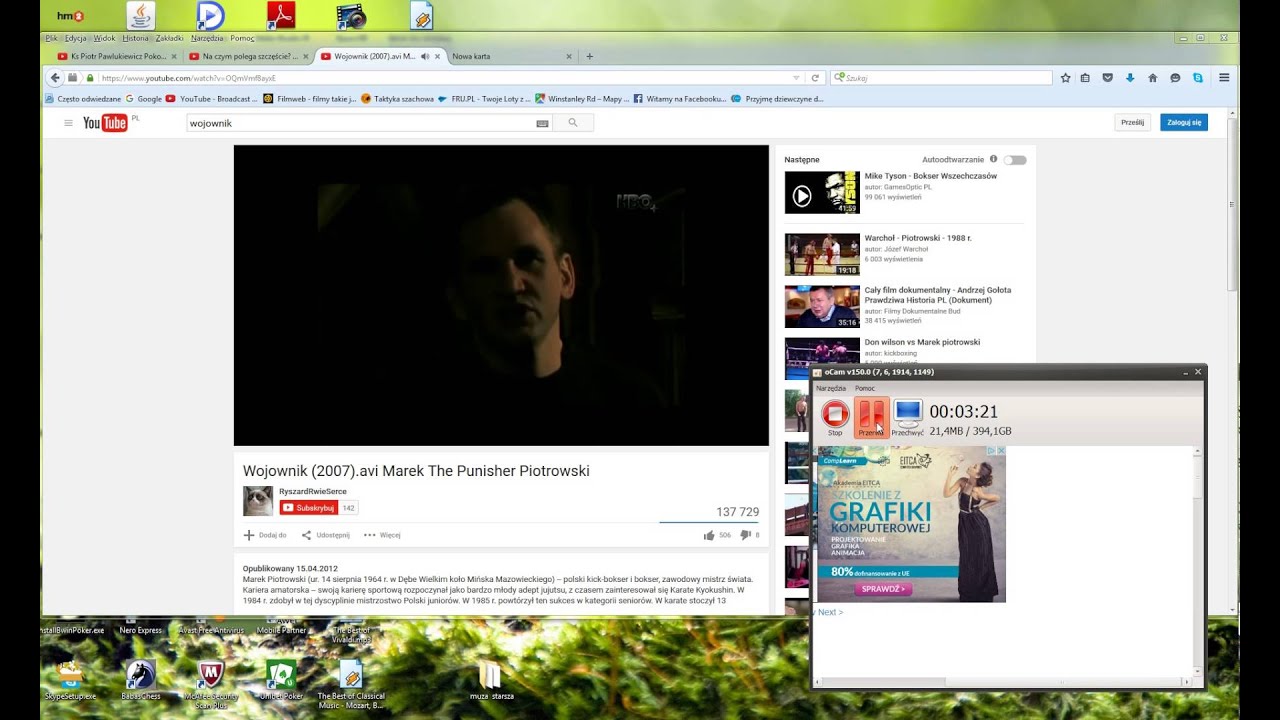
Task: Click the Next link in oCam window
Action: tap(830, 612)
